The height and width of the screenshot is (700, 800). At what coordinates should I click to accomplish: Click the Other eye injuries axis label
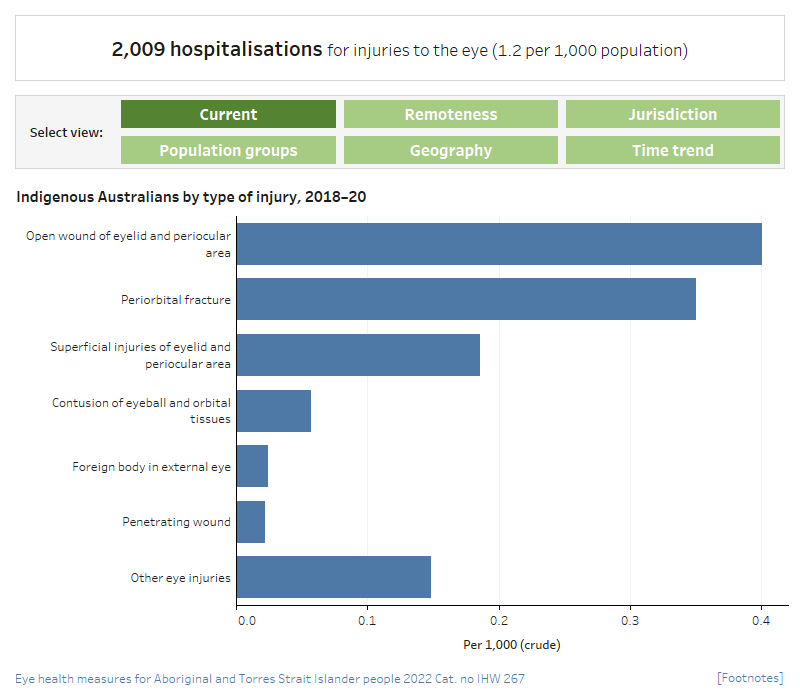180,578
